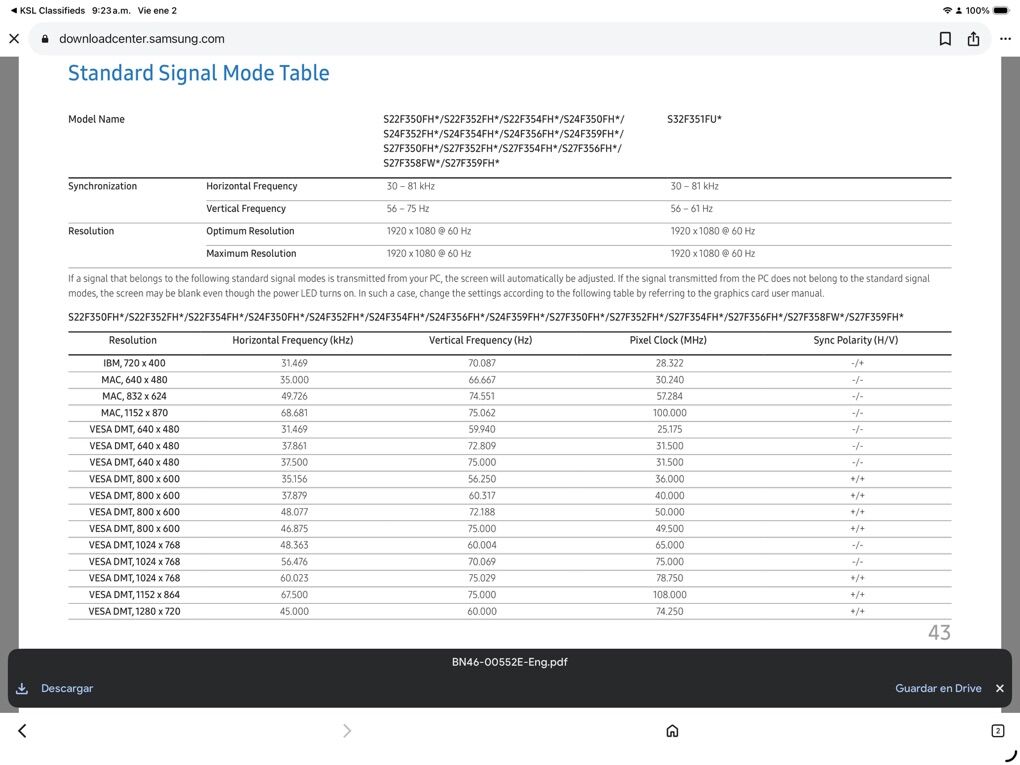The height and width of the screenshot is (765, 1020).
Task: Tap the bookmark icon in the address bar
Action: coord(945,39)
